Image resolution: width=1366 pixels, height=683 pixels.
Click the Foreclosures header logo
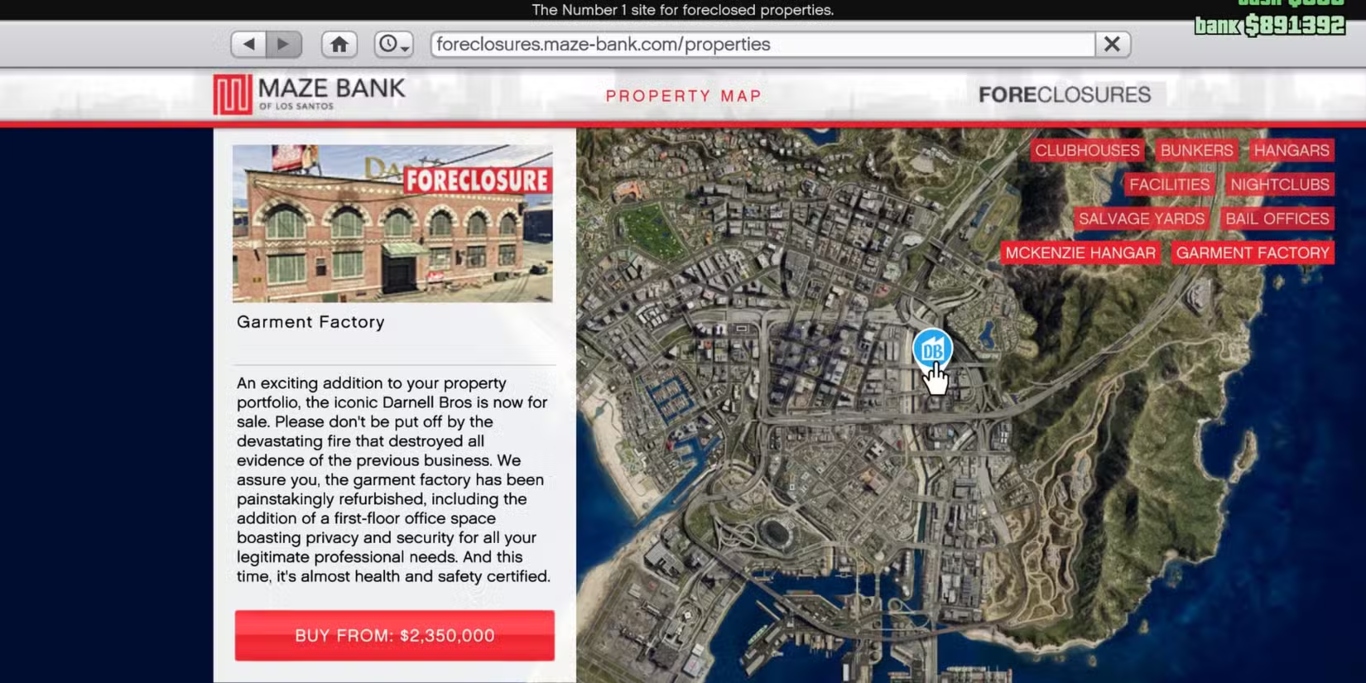coord(1064,95)
